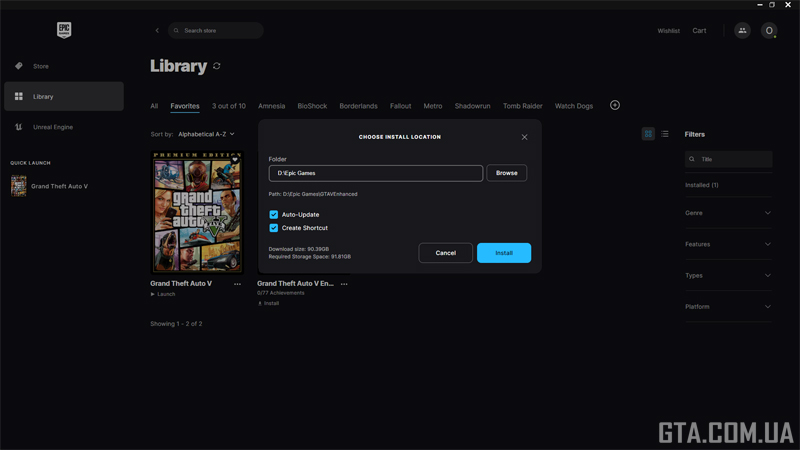Expand the Genre filter
Image resolution: width=800 pixels, height=450 pixels.
click(728, 213)
